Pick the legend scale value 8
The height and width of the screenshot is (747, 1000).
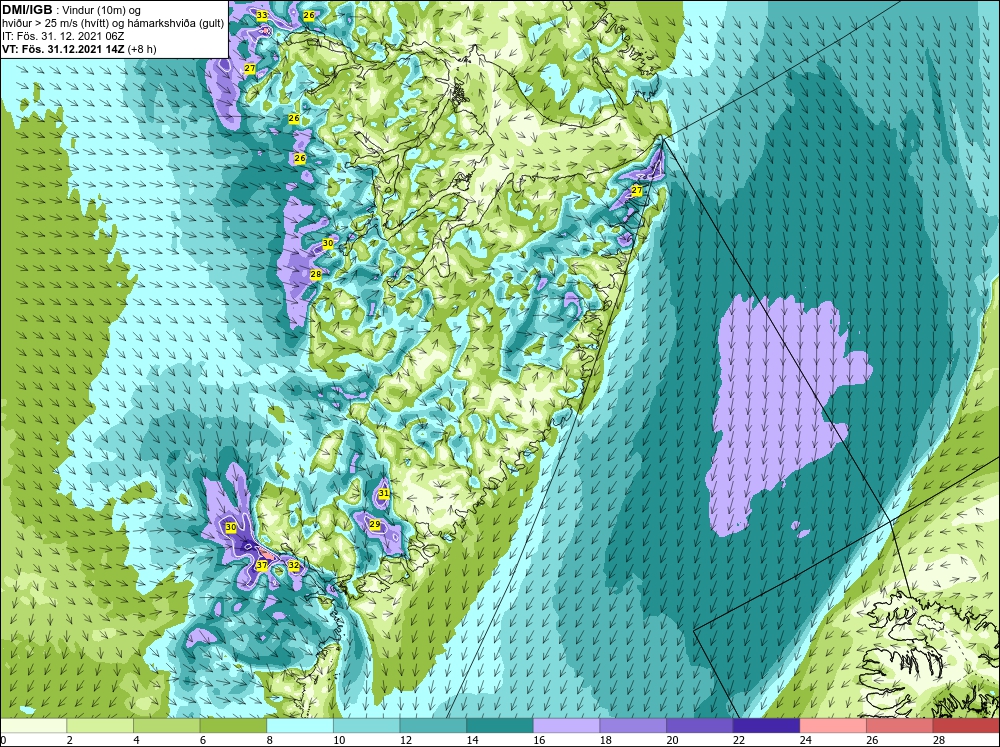pos(269,740)
